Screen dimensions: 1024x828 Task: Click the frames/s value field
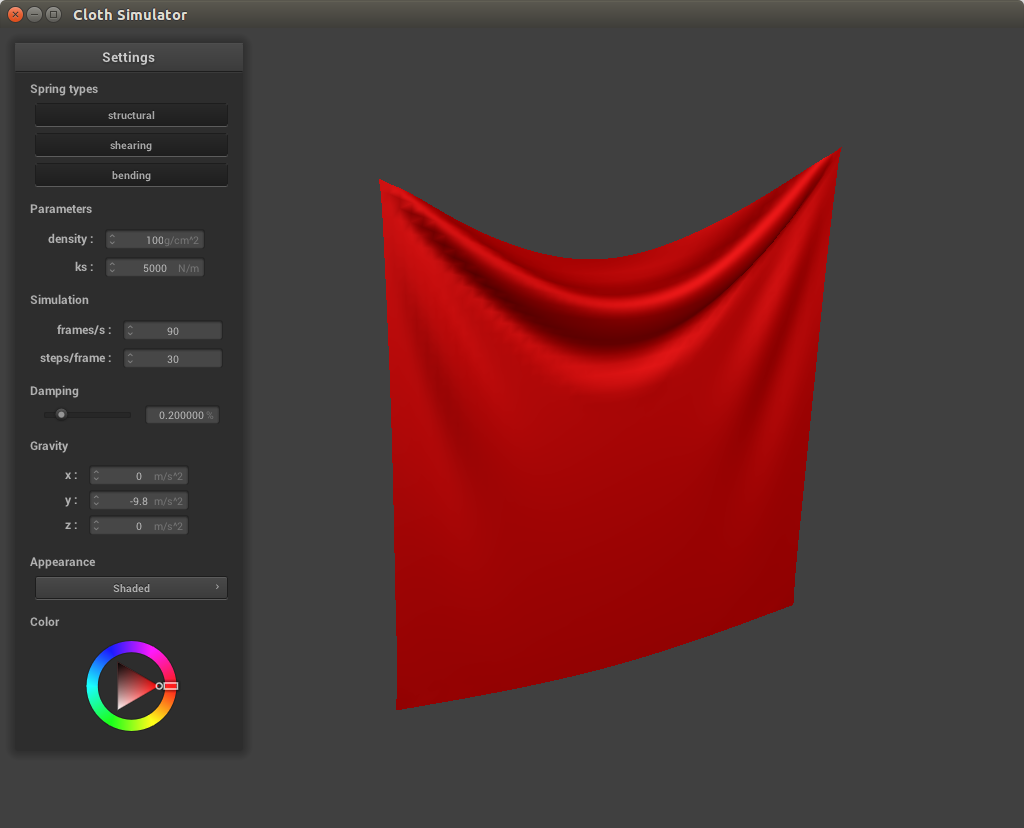click(x=173, y=331)
